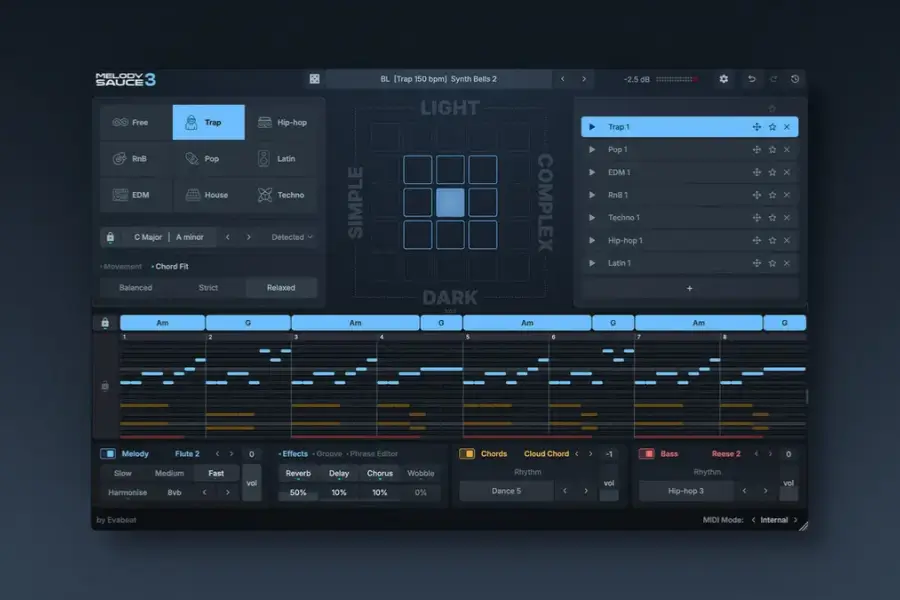Select the Trap genre tab

pos(208,122)
